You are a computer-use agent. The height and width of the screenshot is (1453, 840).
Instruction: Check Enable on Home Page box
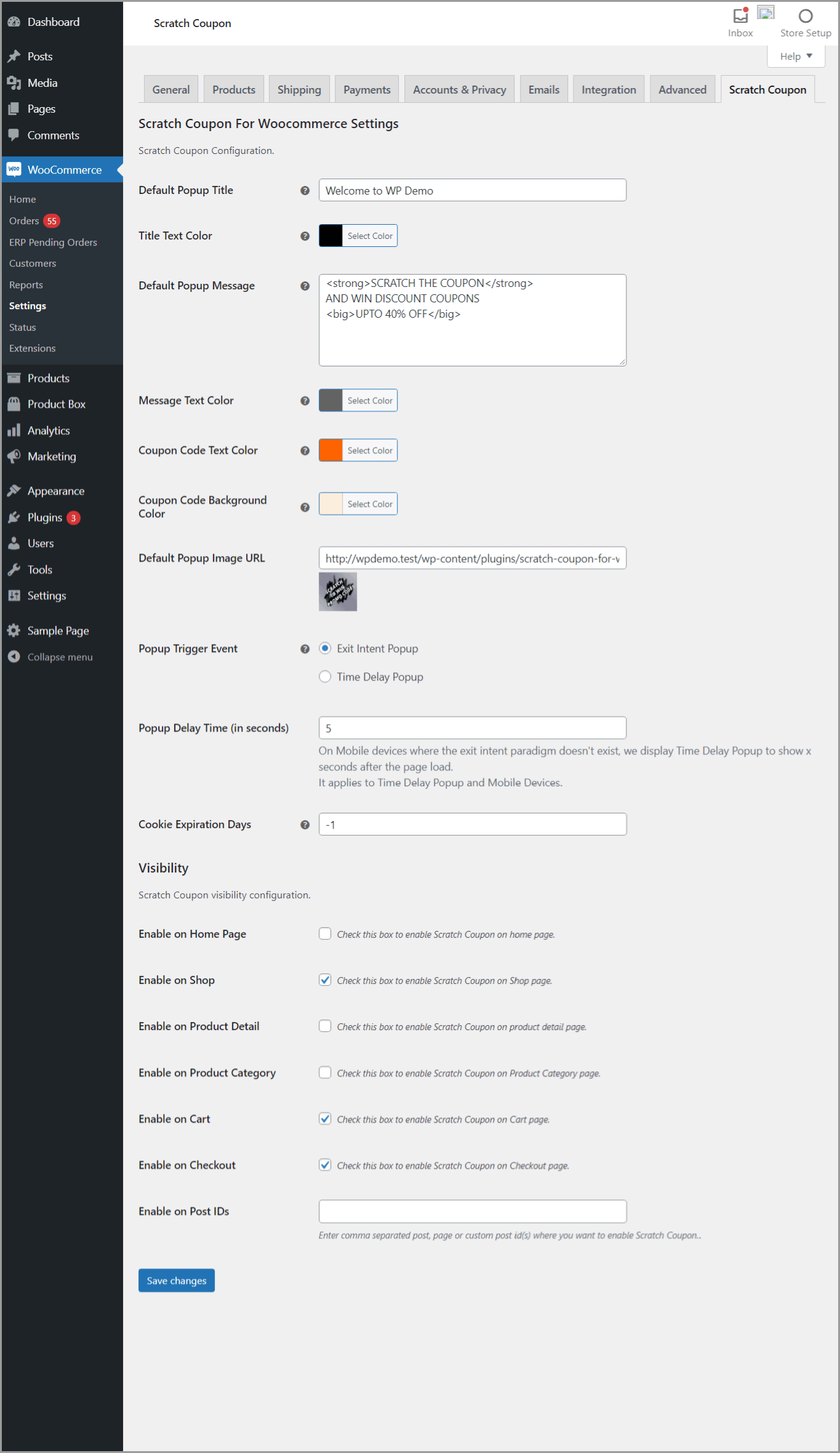(325, 933)
